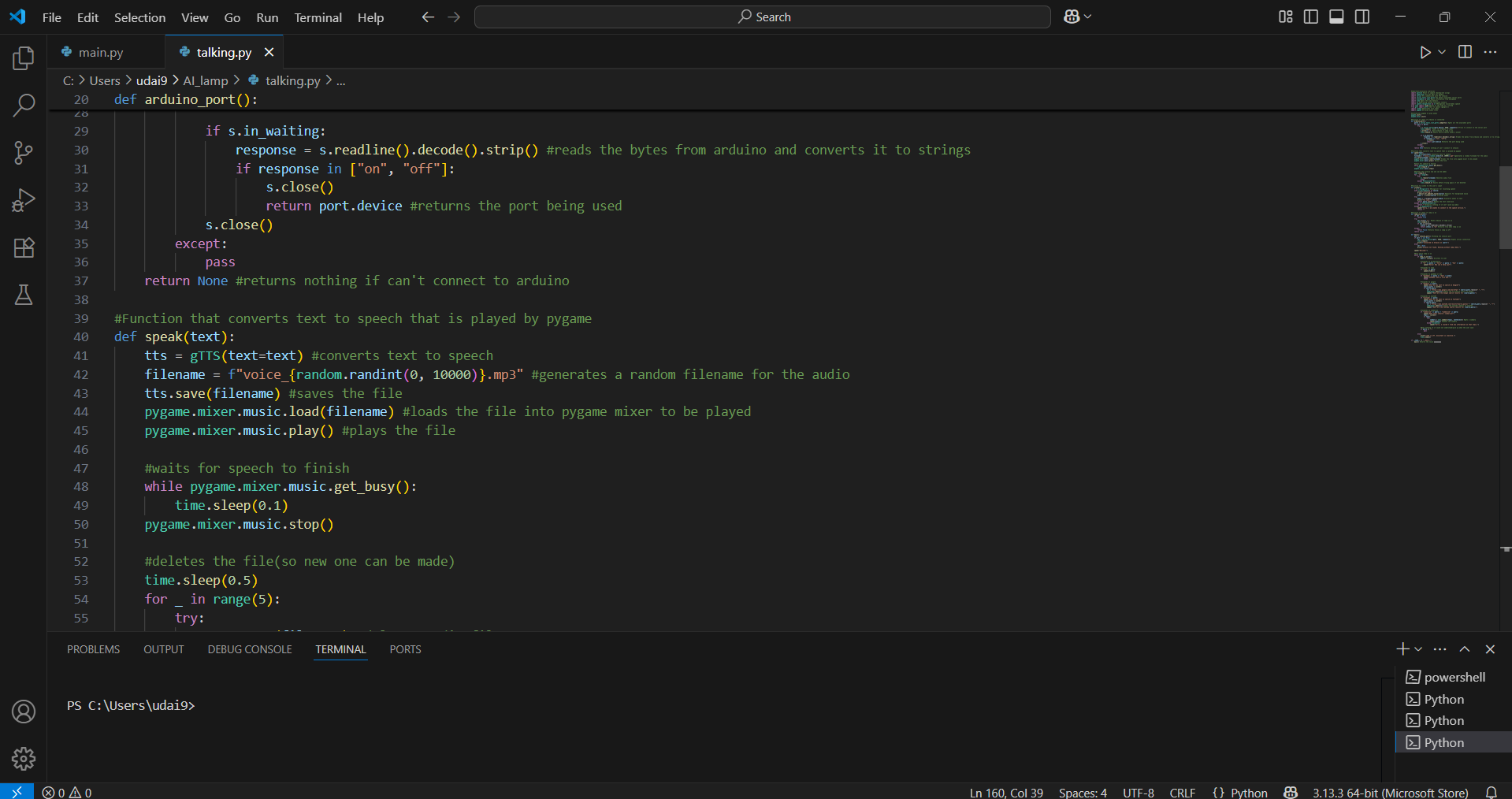Open the Copilot chat icon in title bar
Viewport: 1512px width, 799px height.
pyautogui.click(x=1072, y=17)
